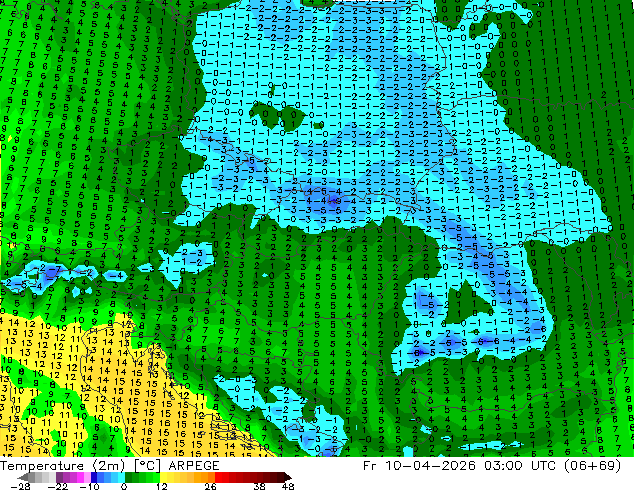Click the green segment of the color legend

coord(142,477)
